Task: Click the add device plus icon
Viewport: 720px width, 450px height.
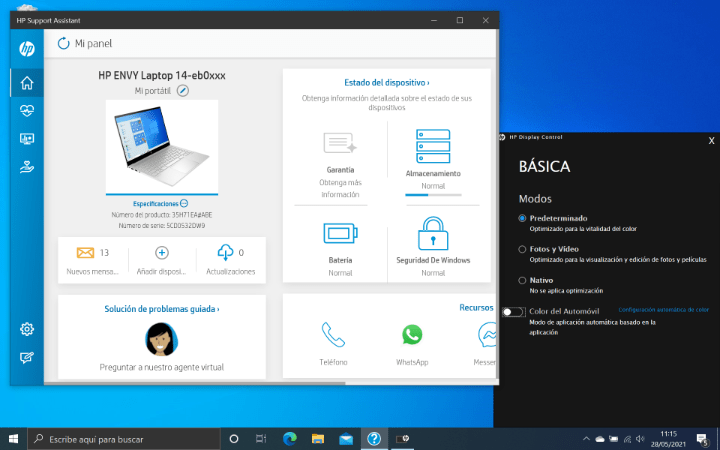Action: 162,253
